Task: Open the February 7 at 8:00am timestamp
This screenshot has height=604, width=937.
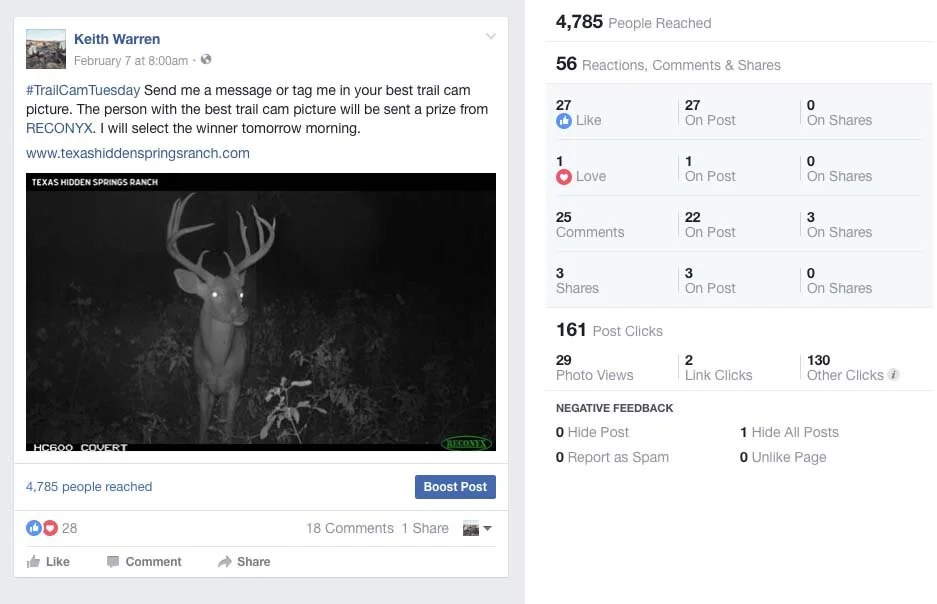Action: tap(131, 60)
